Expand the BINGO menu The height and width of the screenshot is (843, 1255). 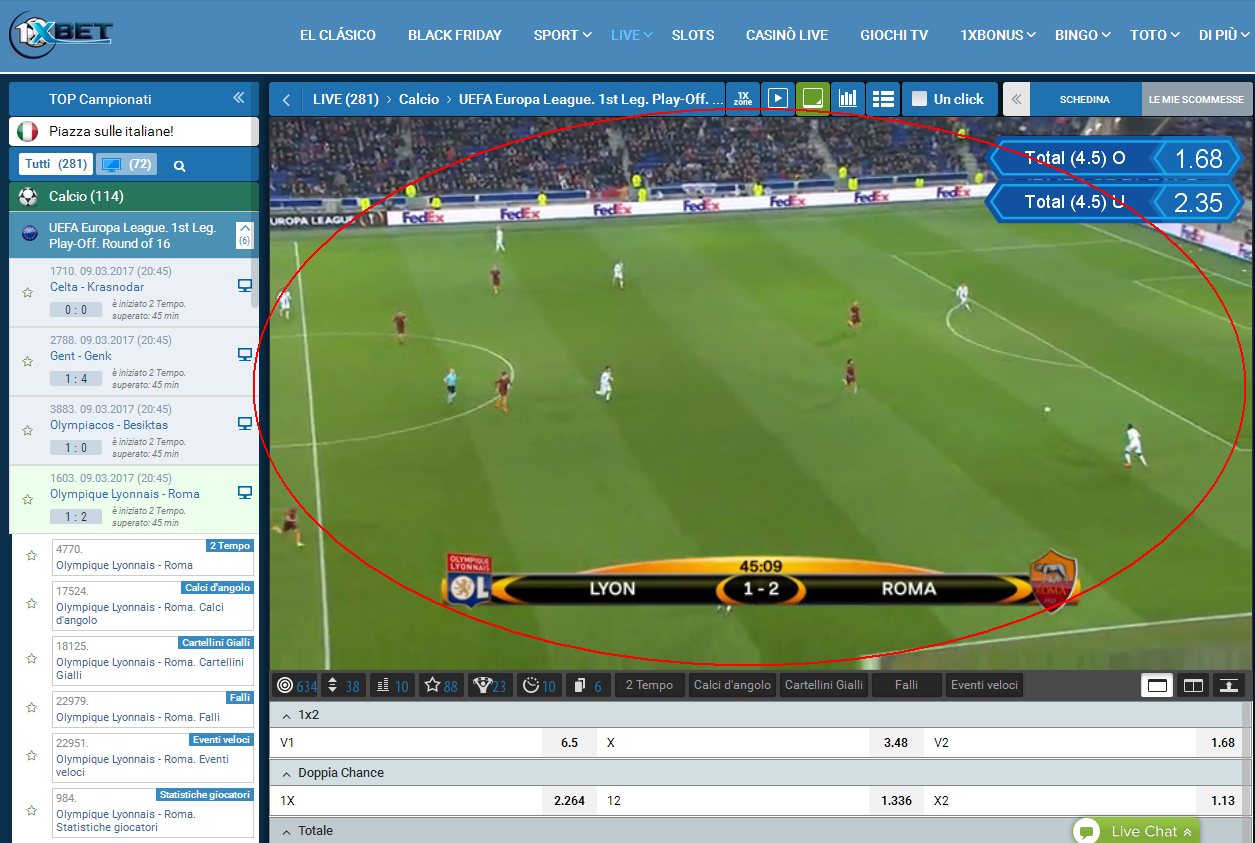tap(1082, 35)
